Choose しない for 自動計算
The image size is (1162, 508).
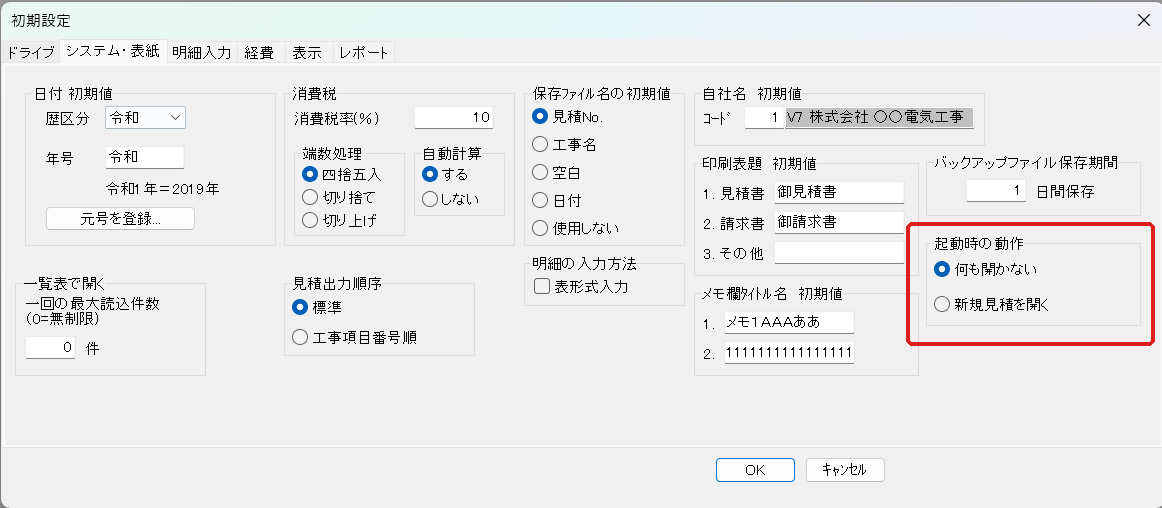451,199
